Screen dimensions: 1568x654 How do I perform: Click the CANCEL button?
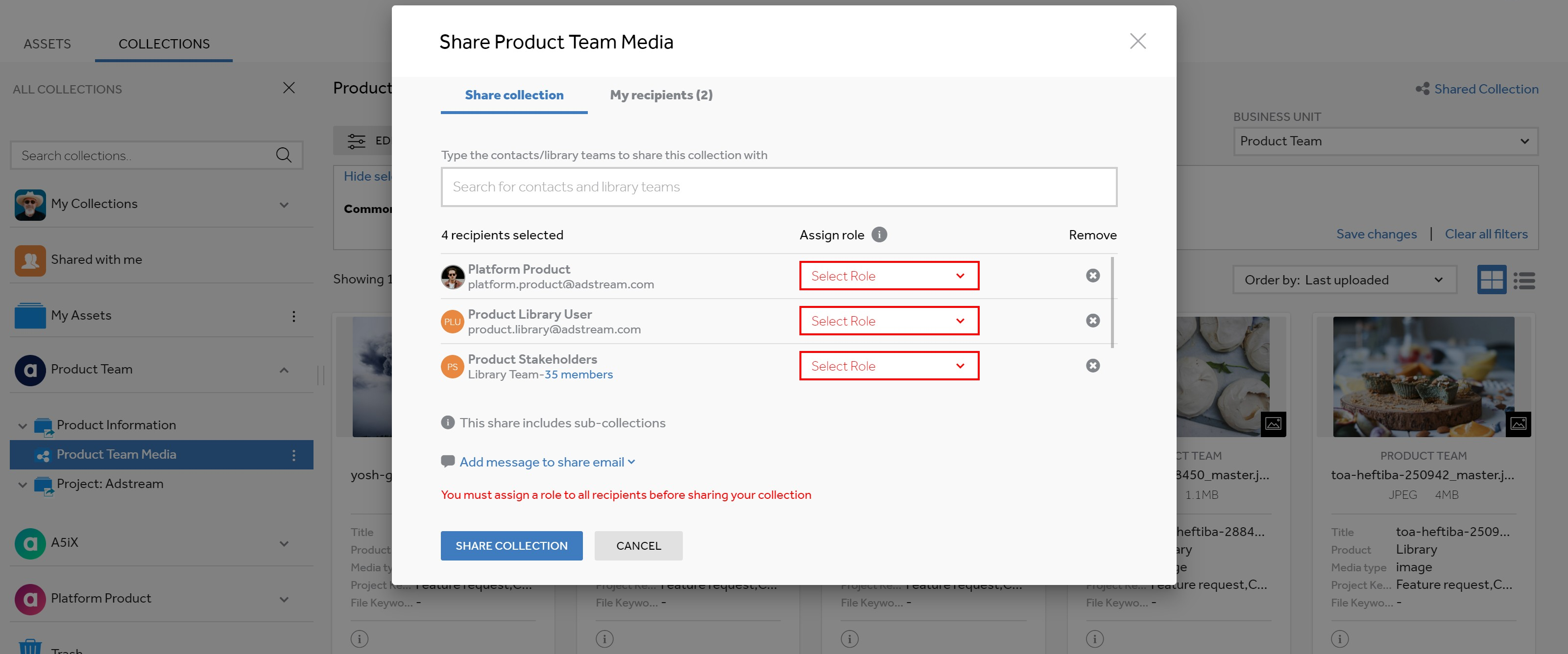coord(639,546)
